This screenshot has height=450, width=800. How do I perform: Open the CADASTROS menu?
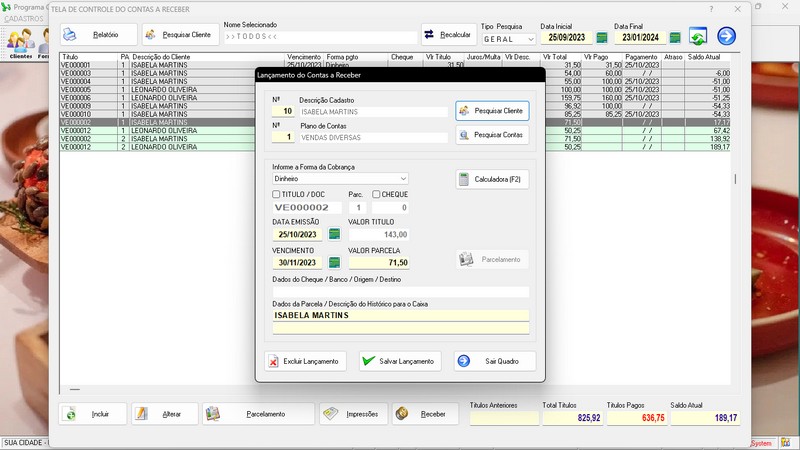pyautogui.click(x=24, y=19)
